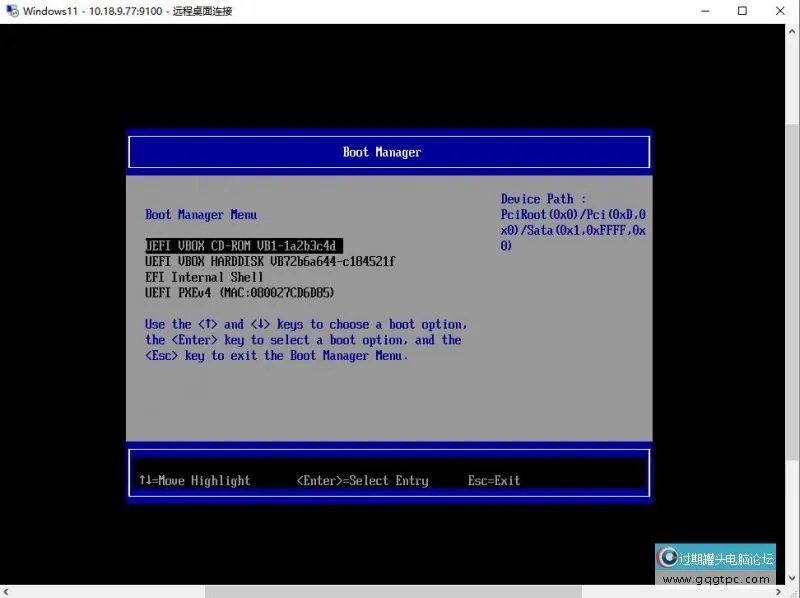This screenshot has width=800, height=598.
Task: Click the Boot Manager title header
Action: [x=382, y=152]
